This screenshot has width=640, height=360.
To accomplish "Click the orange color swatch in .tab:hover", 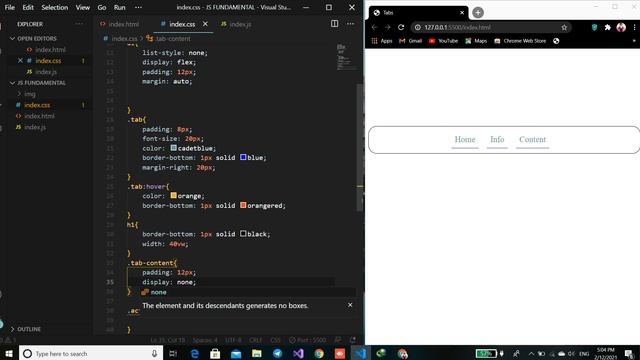I will [173, 196].
